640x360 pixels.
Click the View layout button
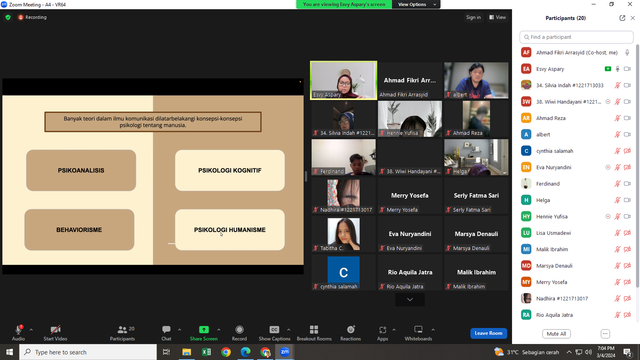498,17
